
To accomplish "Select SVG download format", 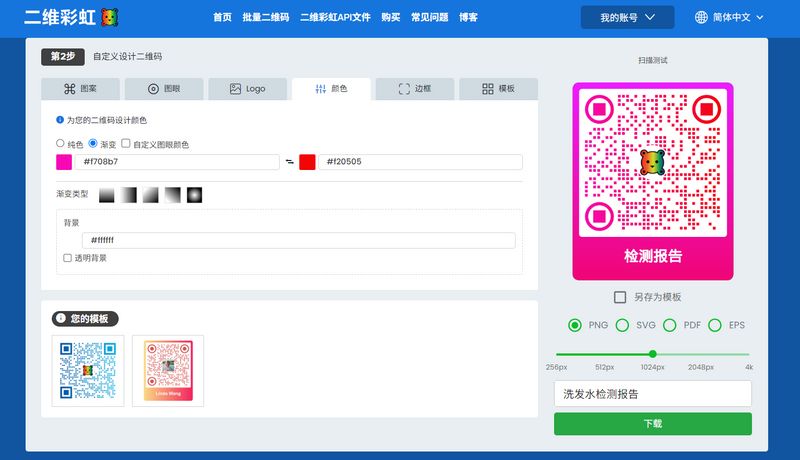I will (x=622, y=325).
